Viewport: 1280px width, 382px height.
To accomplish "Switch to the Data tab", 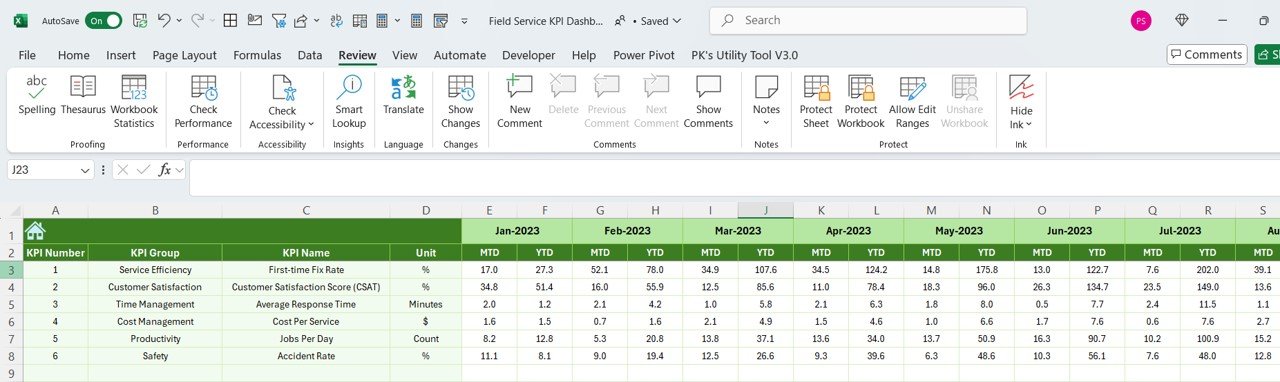I will coord(310,56).
